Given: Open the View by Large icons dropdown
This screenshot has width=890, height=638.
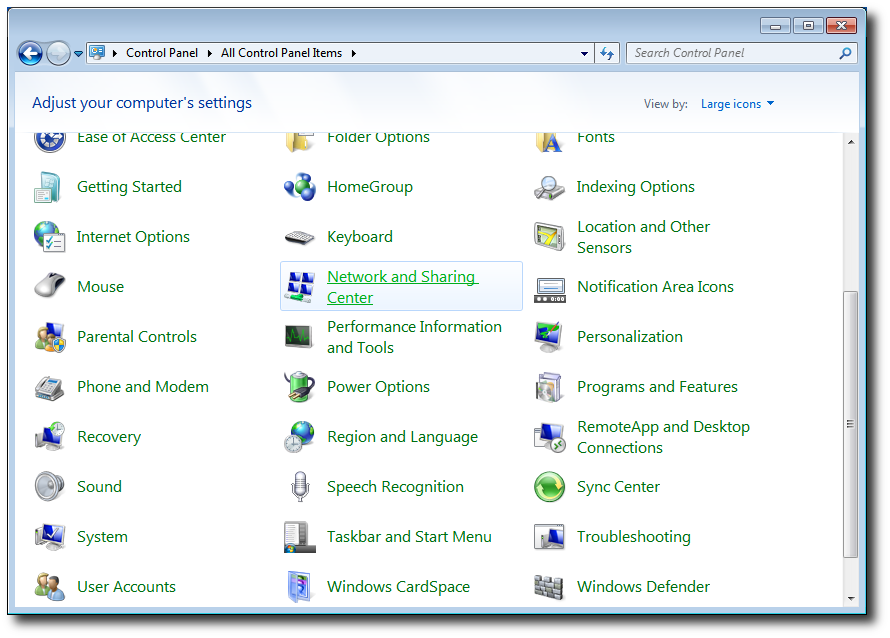Looking at the screenshot, I should 737,104.
